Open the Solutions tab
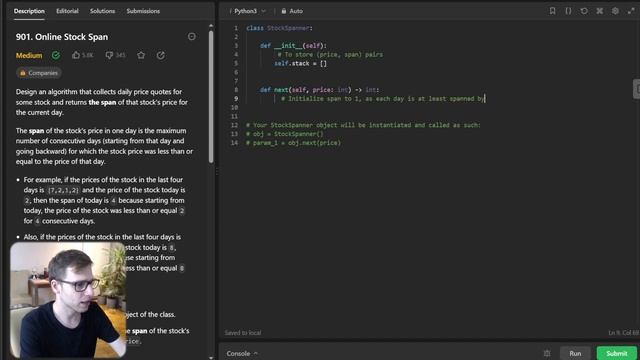 click(102, 11)
